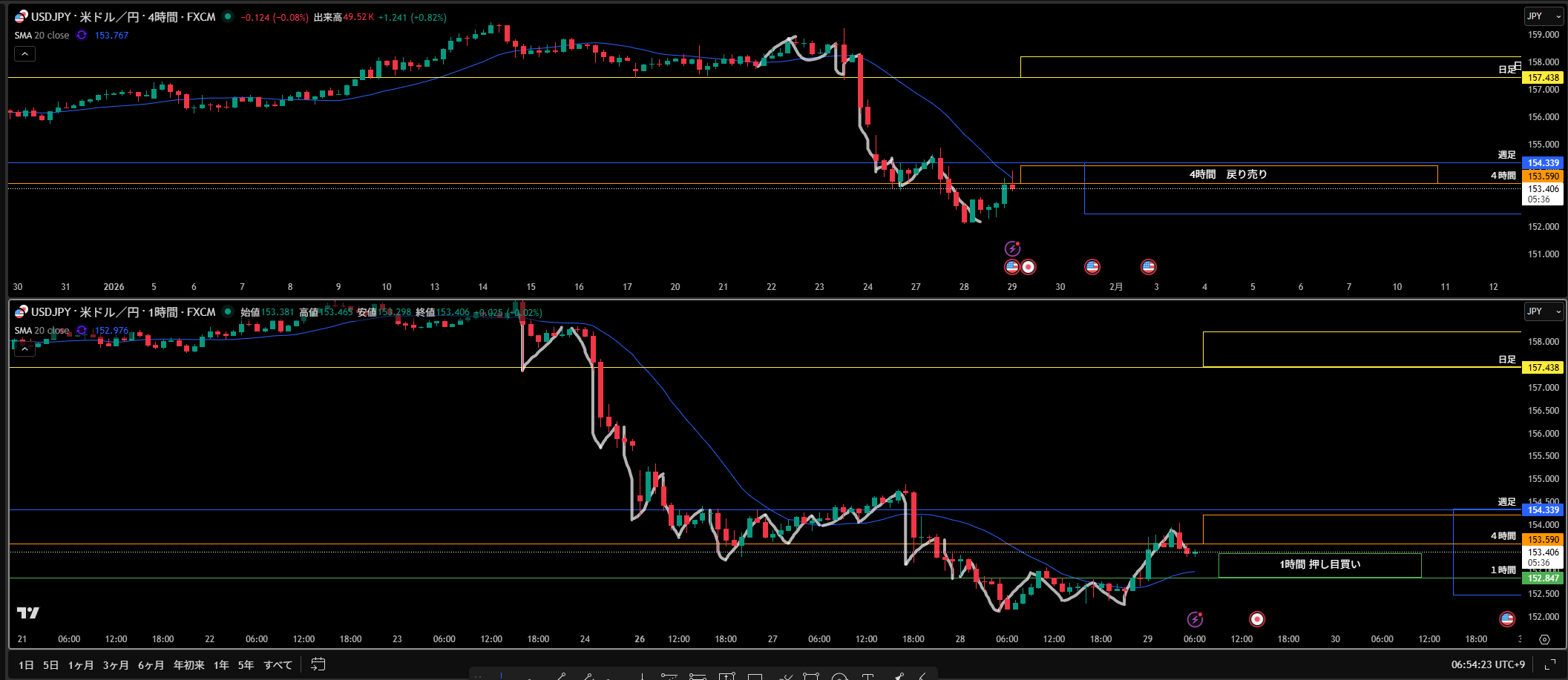Open JPY currency dropdown on lower chart
1568x680 pixels.
coord(1543,311)
